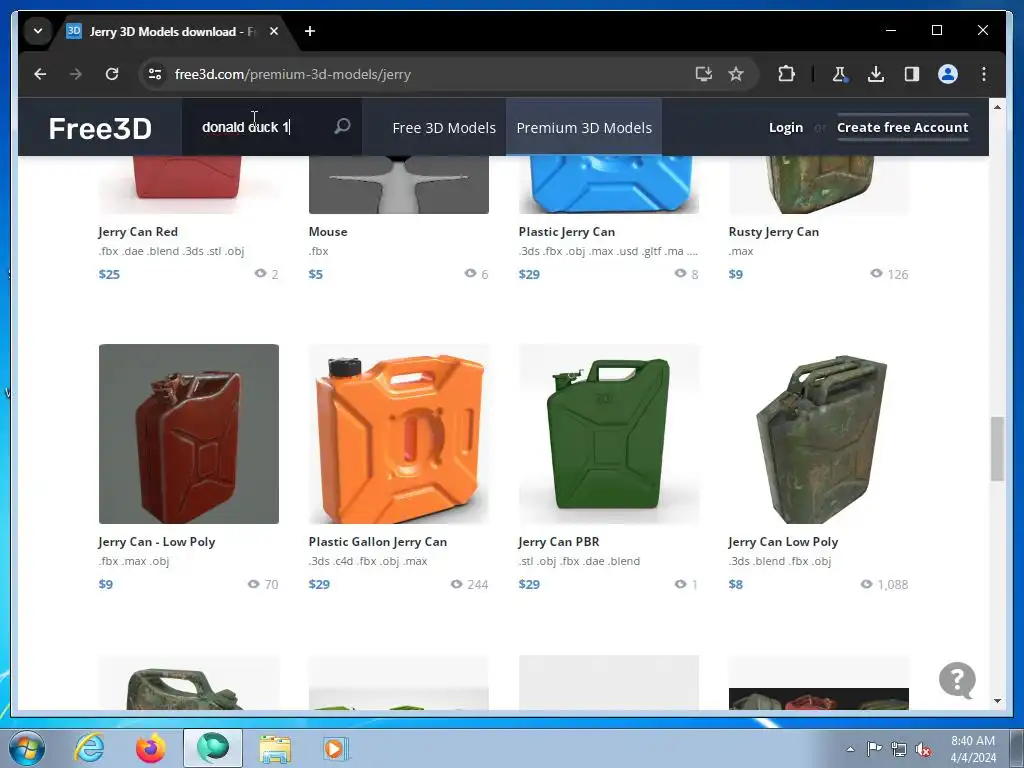Open the Extensions puzzle icon
Screen dimensions: 1024x768
point(786,74)
